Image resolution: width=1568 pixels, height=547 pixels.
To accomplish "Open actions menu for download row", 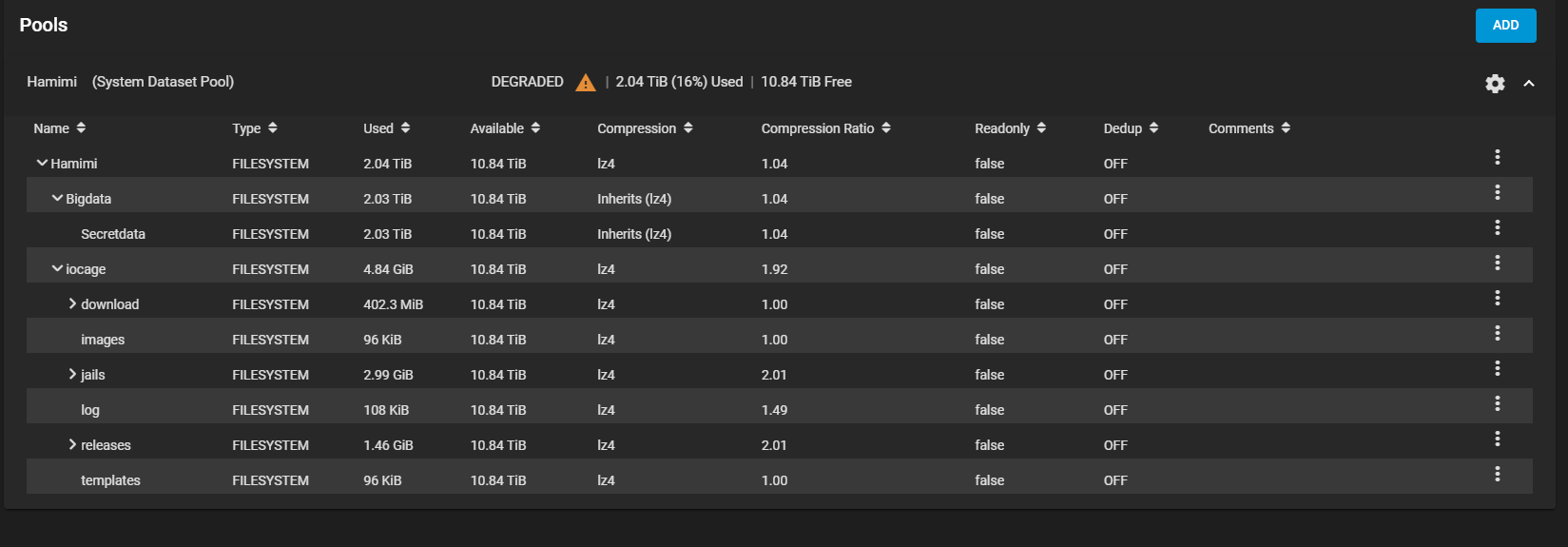I will [1497, 298].
